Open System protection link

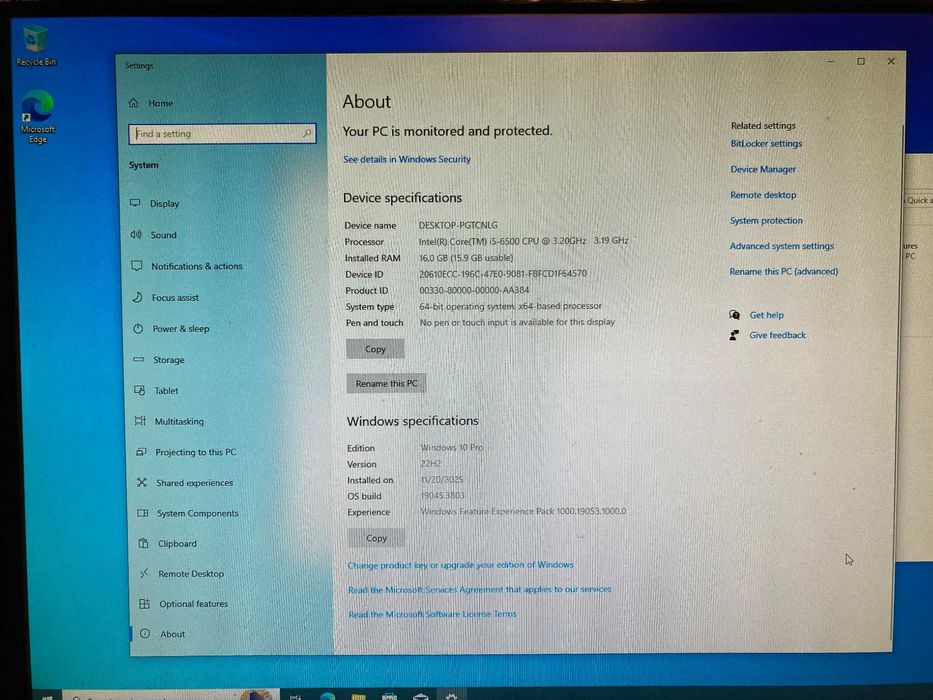click(x=766, y=220)
